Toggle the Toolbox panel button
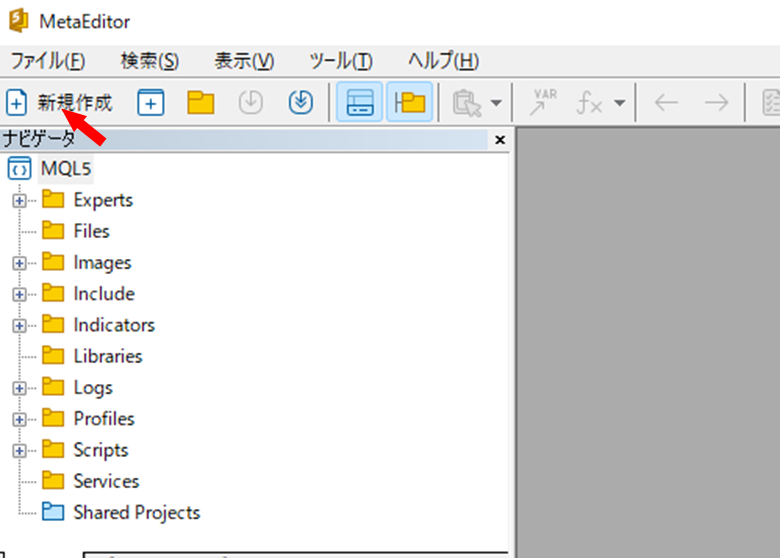Screen dimensions: 780x558 point(360,102)
